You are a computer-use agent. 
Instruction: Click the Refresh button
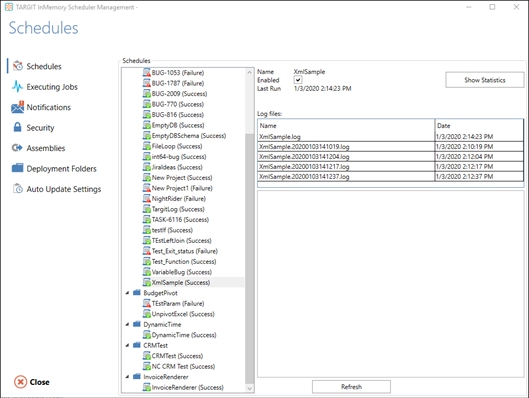351,387
